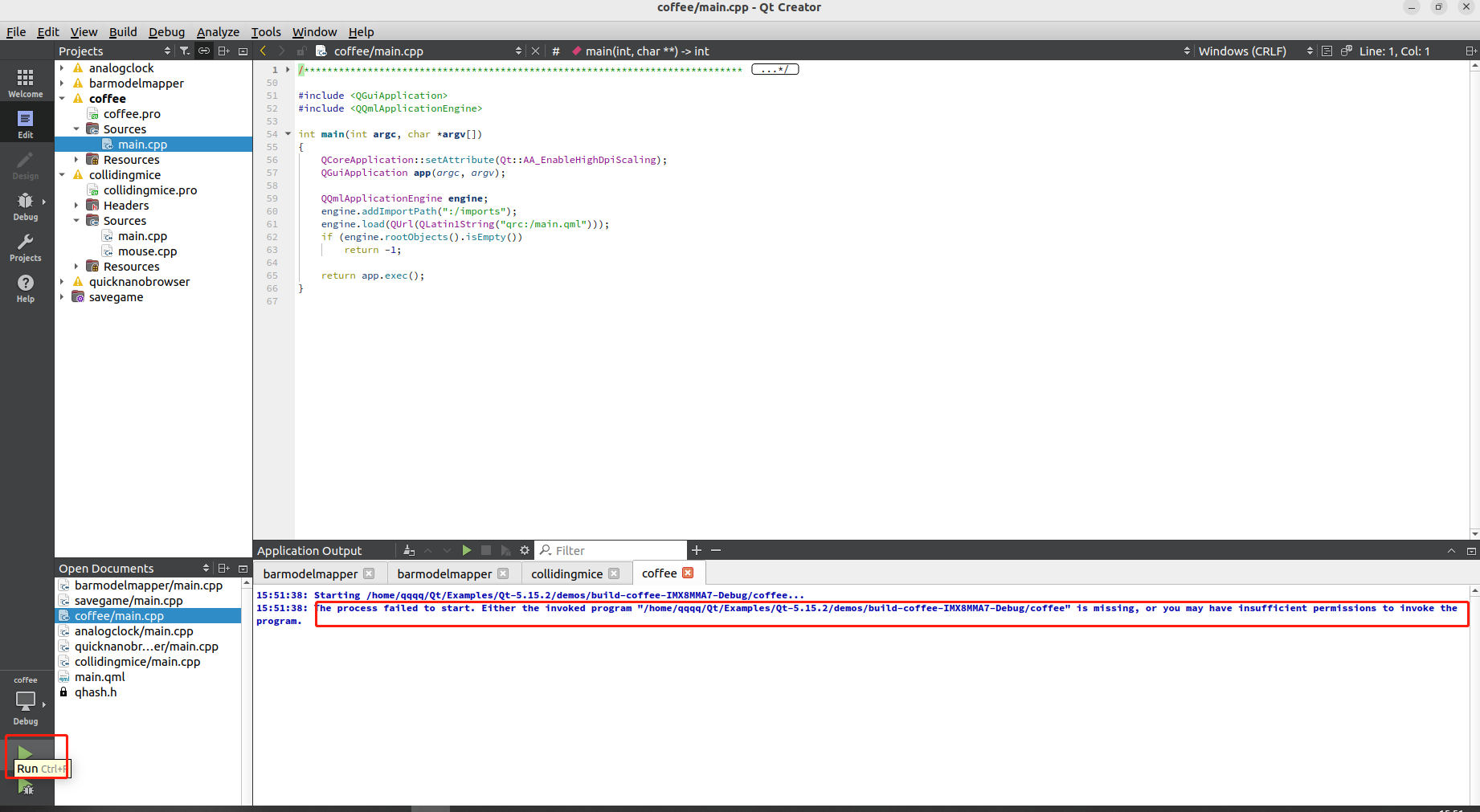Open the Help mode

26,288
